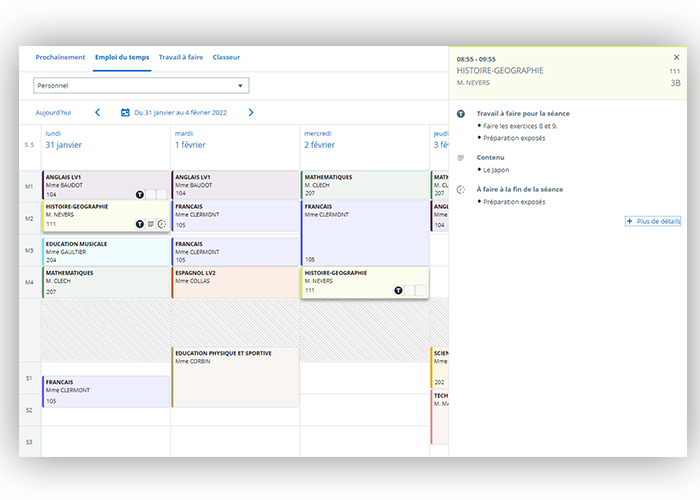Click homework icon on Monday Histoire-Géographie
Screen dimensions: 700x500
140,224
